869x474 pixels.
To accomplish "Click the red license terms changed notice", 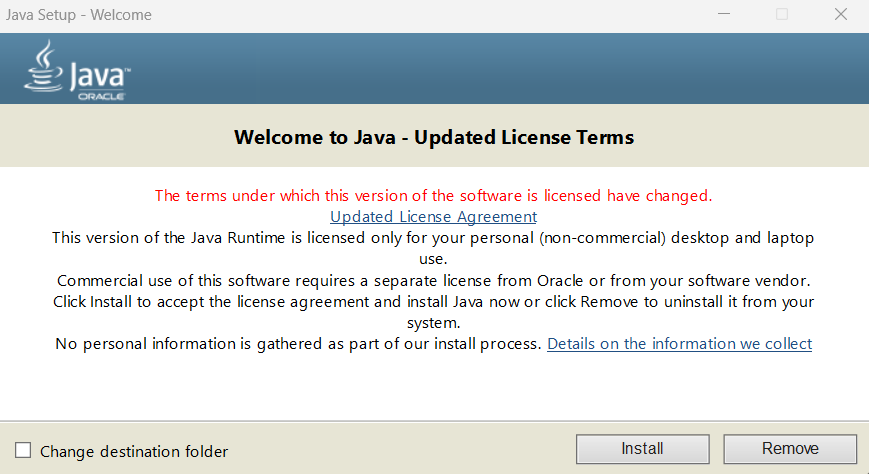I will tap(433, 196).
